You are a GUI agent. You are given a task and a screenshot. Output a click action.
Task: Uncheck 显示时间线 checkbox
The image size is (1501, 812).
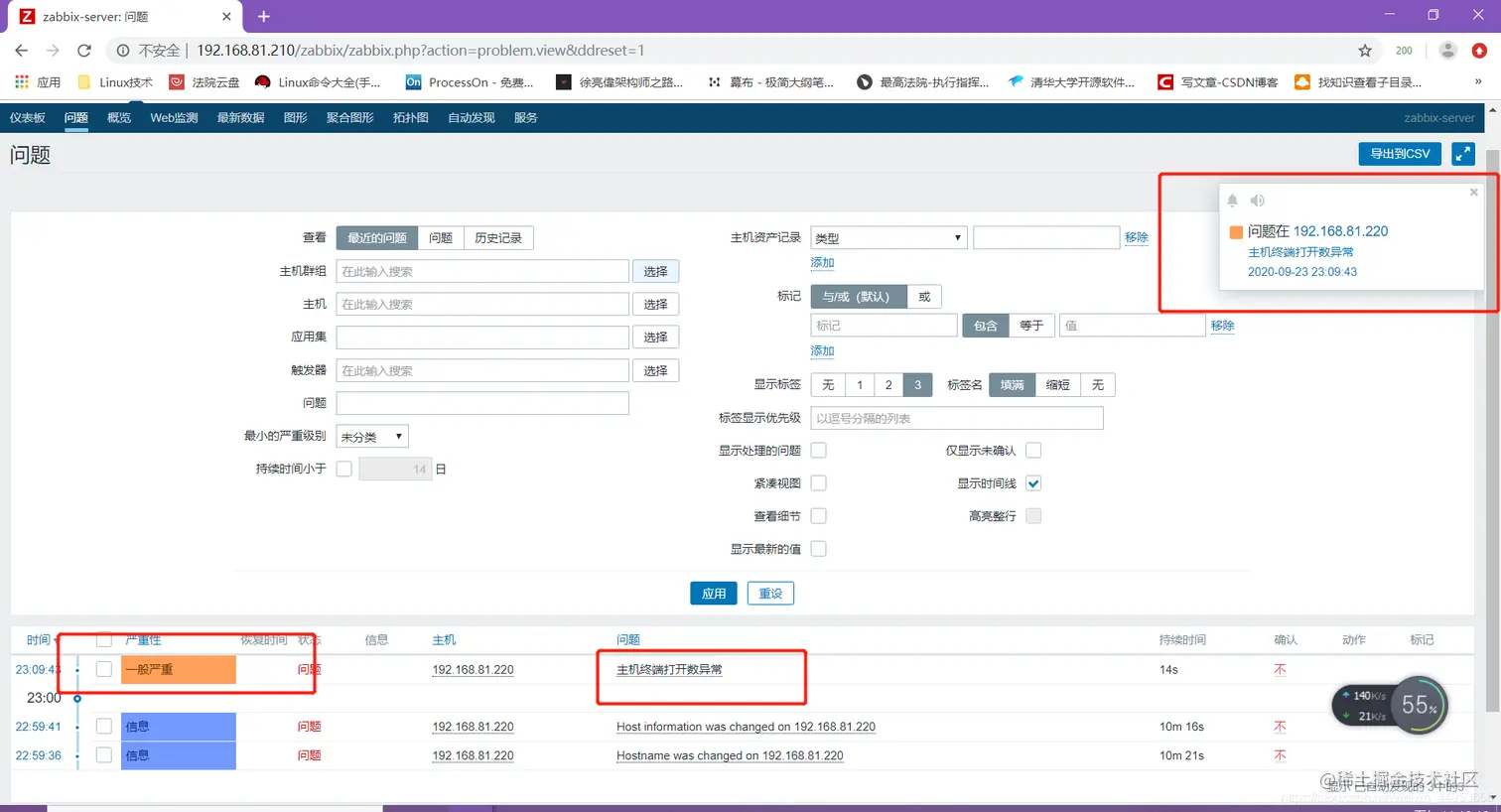coord(1033,483)
